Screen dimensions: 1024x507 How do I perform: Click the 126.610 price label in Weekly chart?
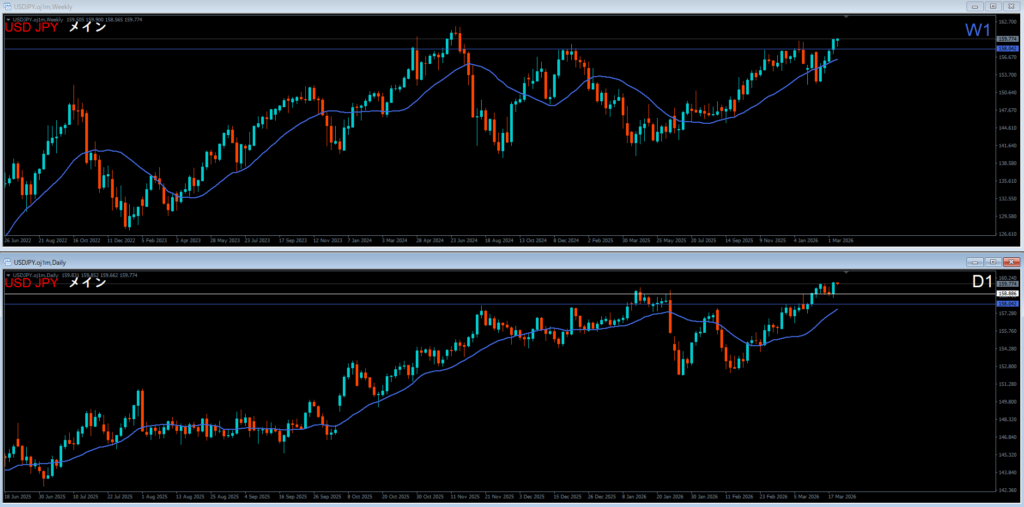click(x=1008, y=234)
